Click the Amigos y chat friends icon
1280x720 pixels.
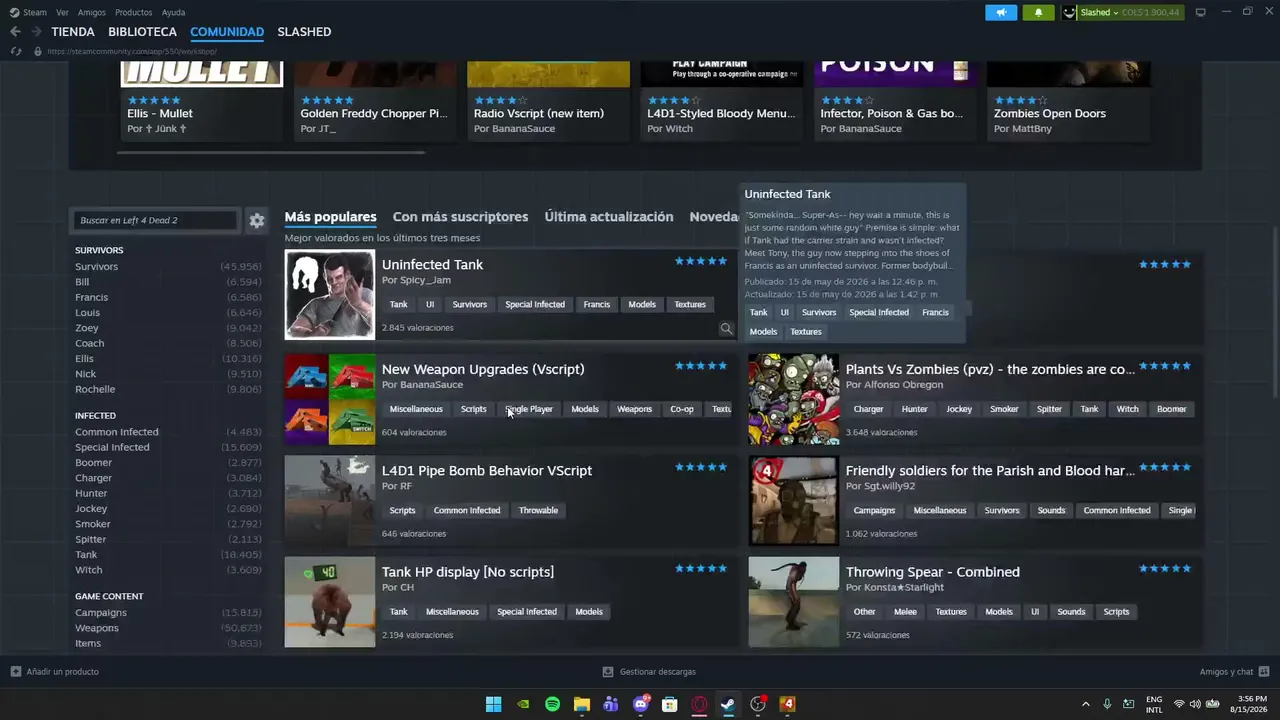coord(1264,672)
